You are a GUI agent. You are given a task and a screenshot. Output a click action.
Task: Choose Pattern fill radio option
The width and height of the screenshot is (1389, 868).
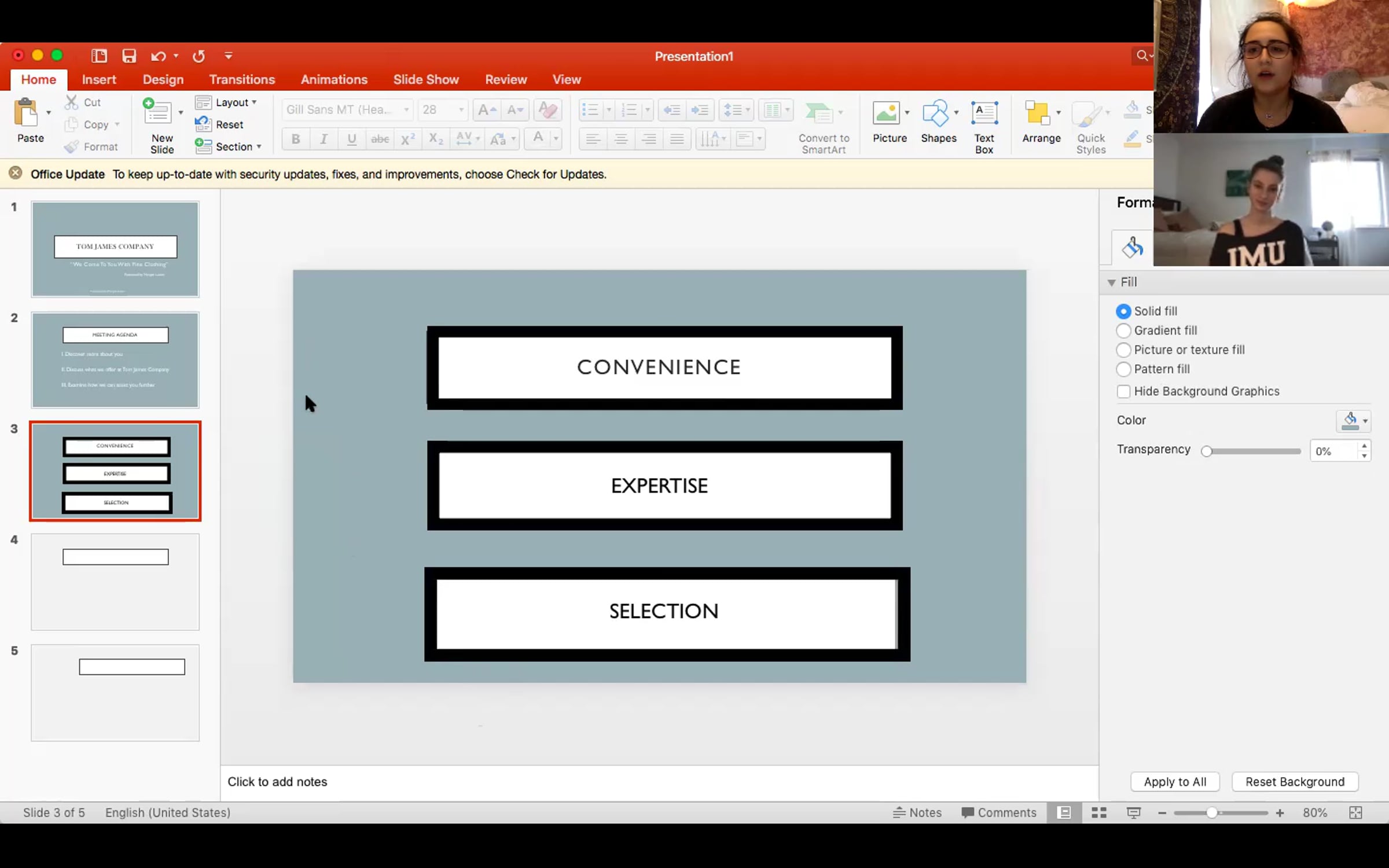point(1123,369)
